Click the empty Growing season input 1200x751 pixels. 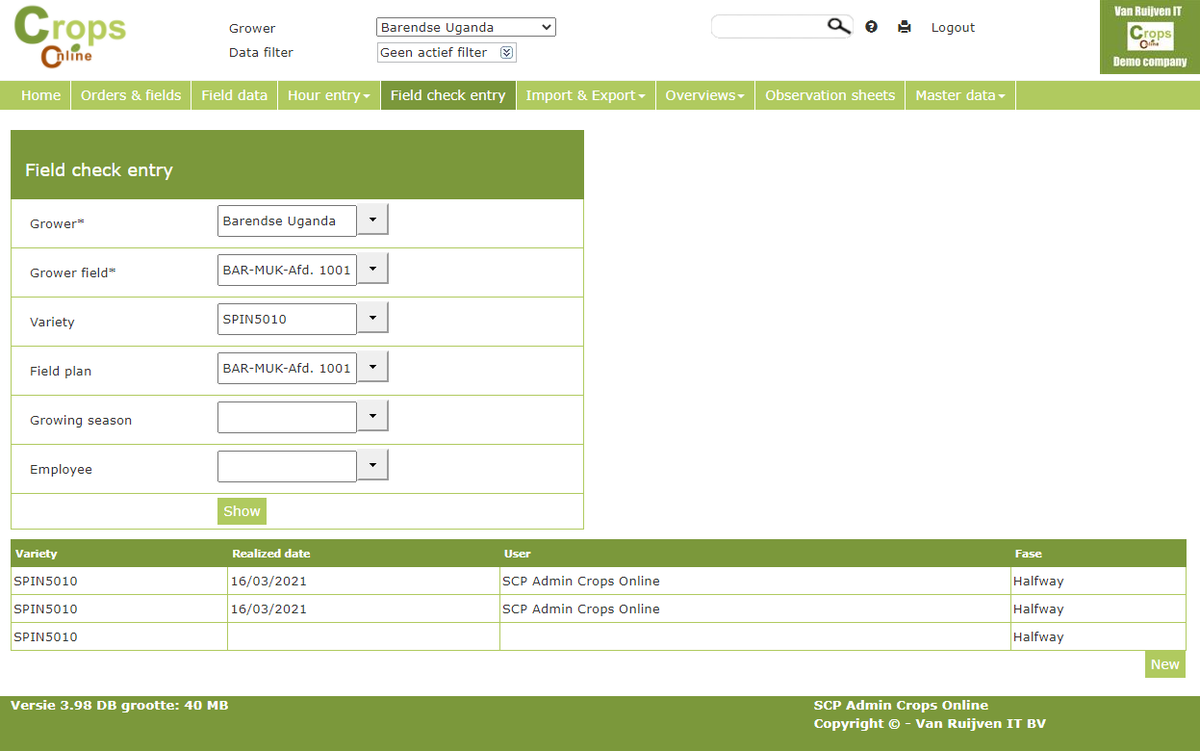click(x=287, y=417)
